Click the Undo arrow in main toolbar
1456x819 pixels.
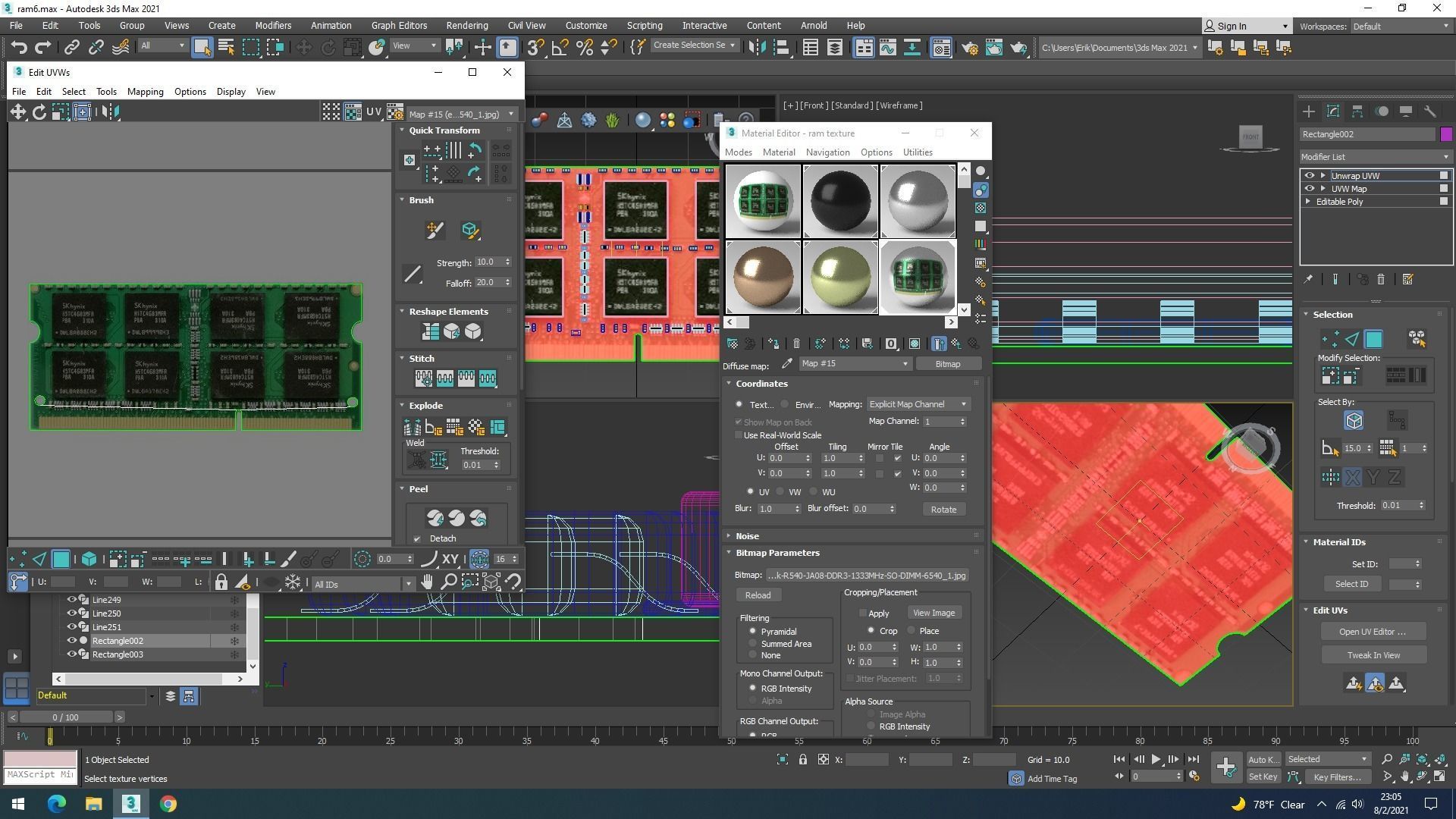click(19, 48)
